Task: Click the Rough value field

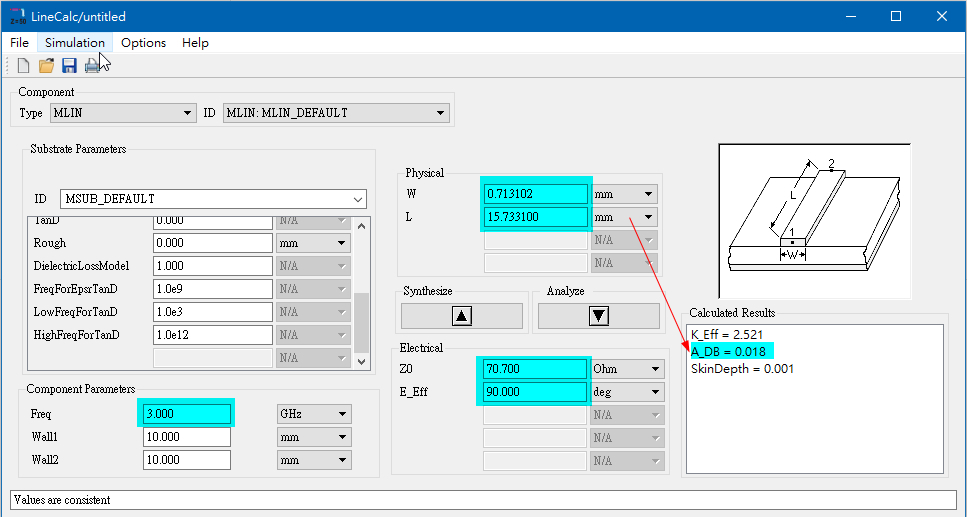Action: (213, 243)
